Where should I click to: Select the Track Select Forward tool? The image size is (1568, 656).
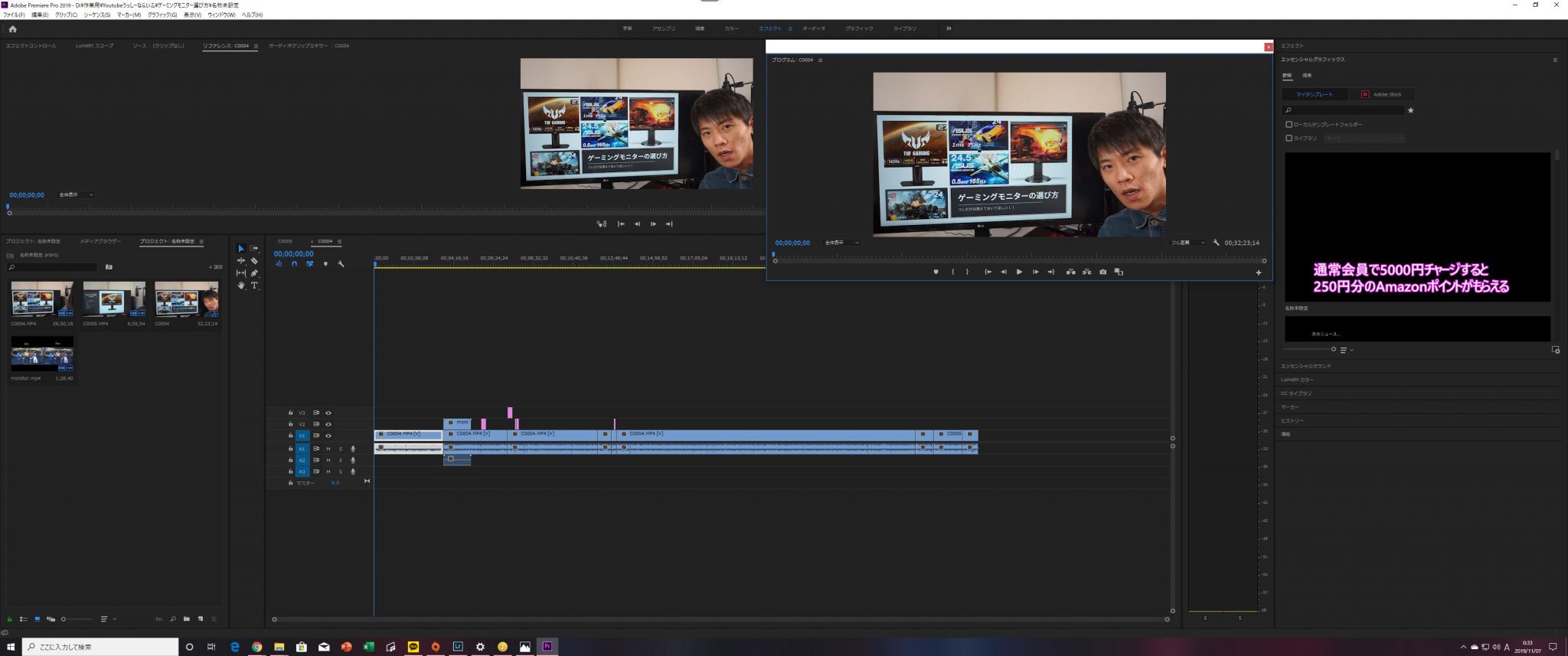pos(254,249)
